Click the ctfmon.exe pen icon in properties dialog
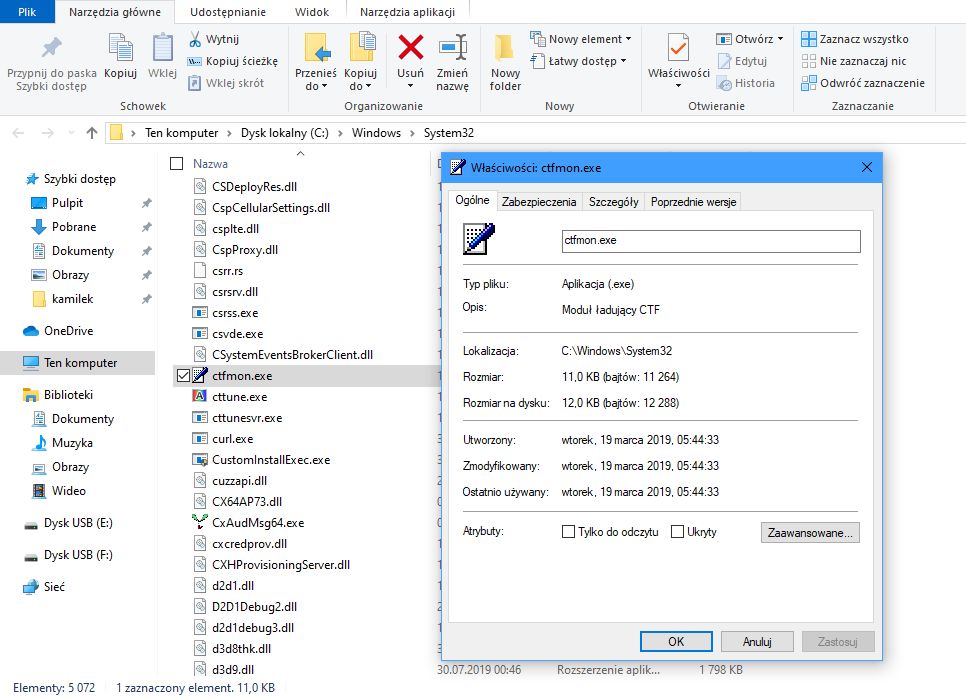Viewport: 966px width, 698px height. pos(479,239)
